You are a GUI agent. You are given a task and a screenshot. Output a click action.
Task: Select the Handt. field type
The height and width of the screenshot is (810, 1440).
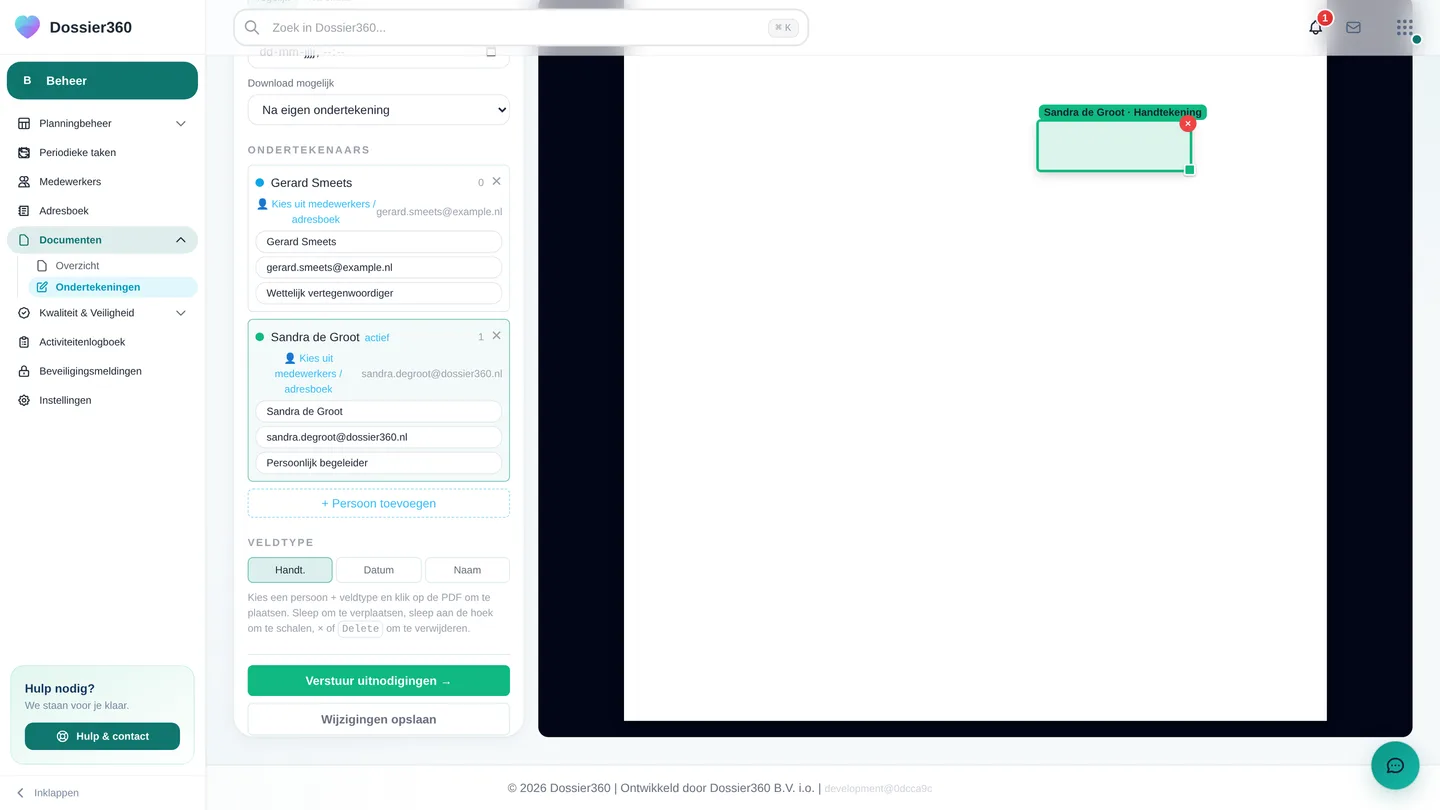[x=290, y=570]
